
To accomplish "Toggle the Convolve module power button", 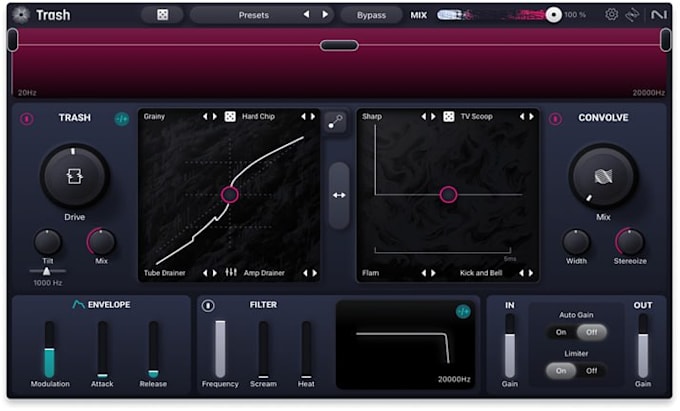I will 555,118.
